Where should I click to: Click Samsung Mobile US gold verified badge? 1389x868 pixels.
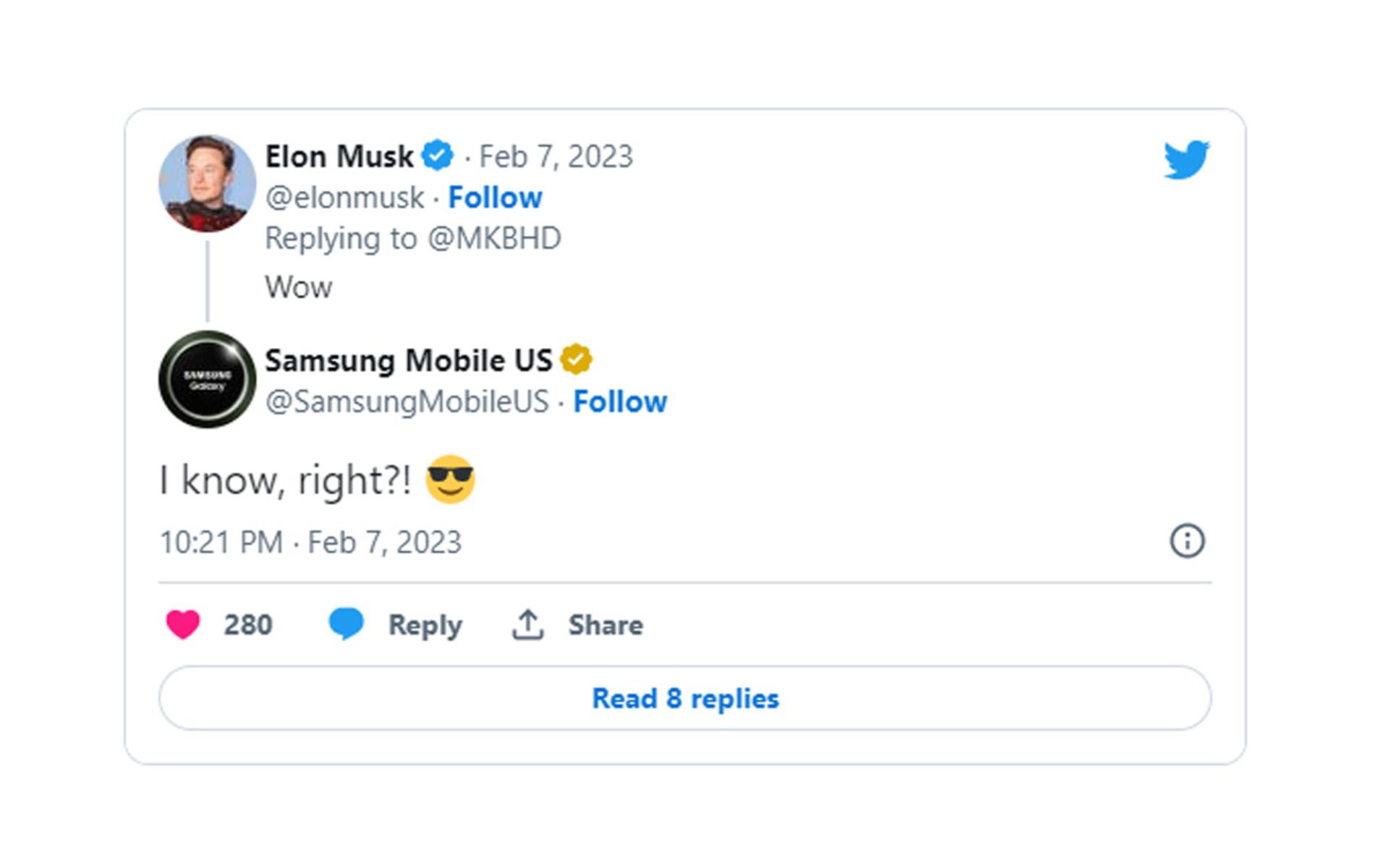pos(576,359)
